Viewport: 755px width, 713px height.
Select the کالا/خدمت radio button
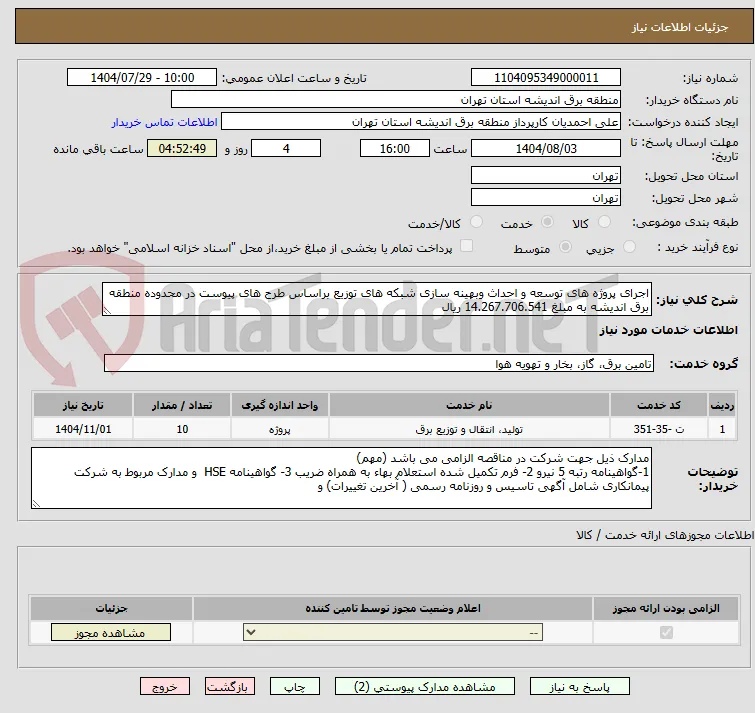tap(476, 222)
